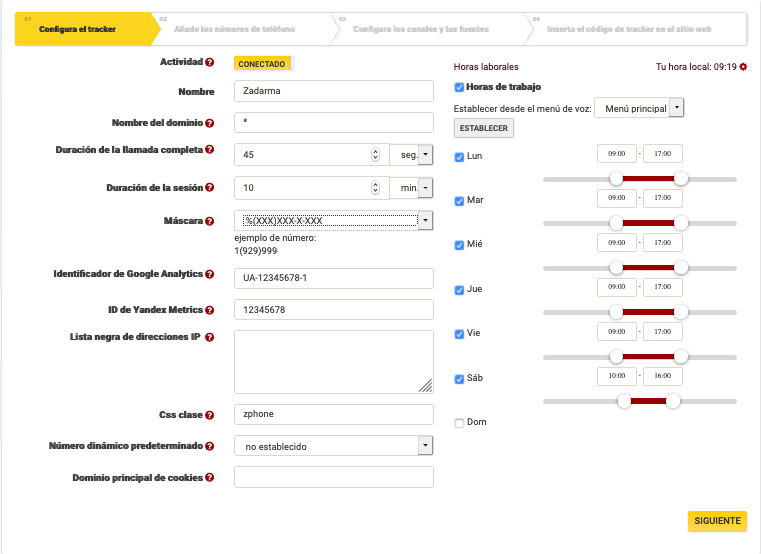Screen dimensions: 761x554
Task: Open help for Dominio principal de cookies
Action: (x=209, y=477)
